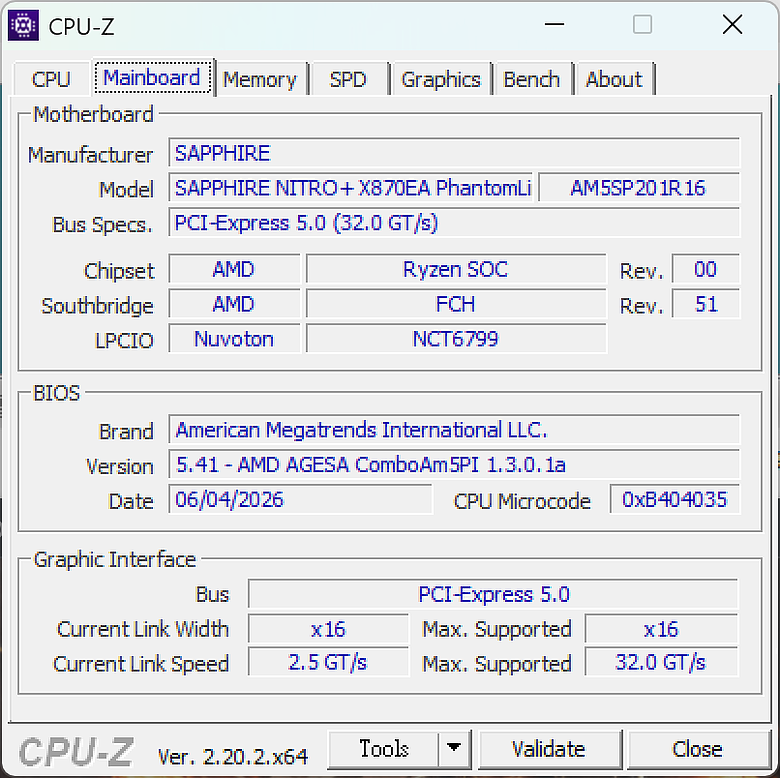
Task: Click Max. Supported speed 32.0 GT/s
Action: (x=661, y=663)
